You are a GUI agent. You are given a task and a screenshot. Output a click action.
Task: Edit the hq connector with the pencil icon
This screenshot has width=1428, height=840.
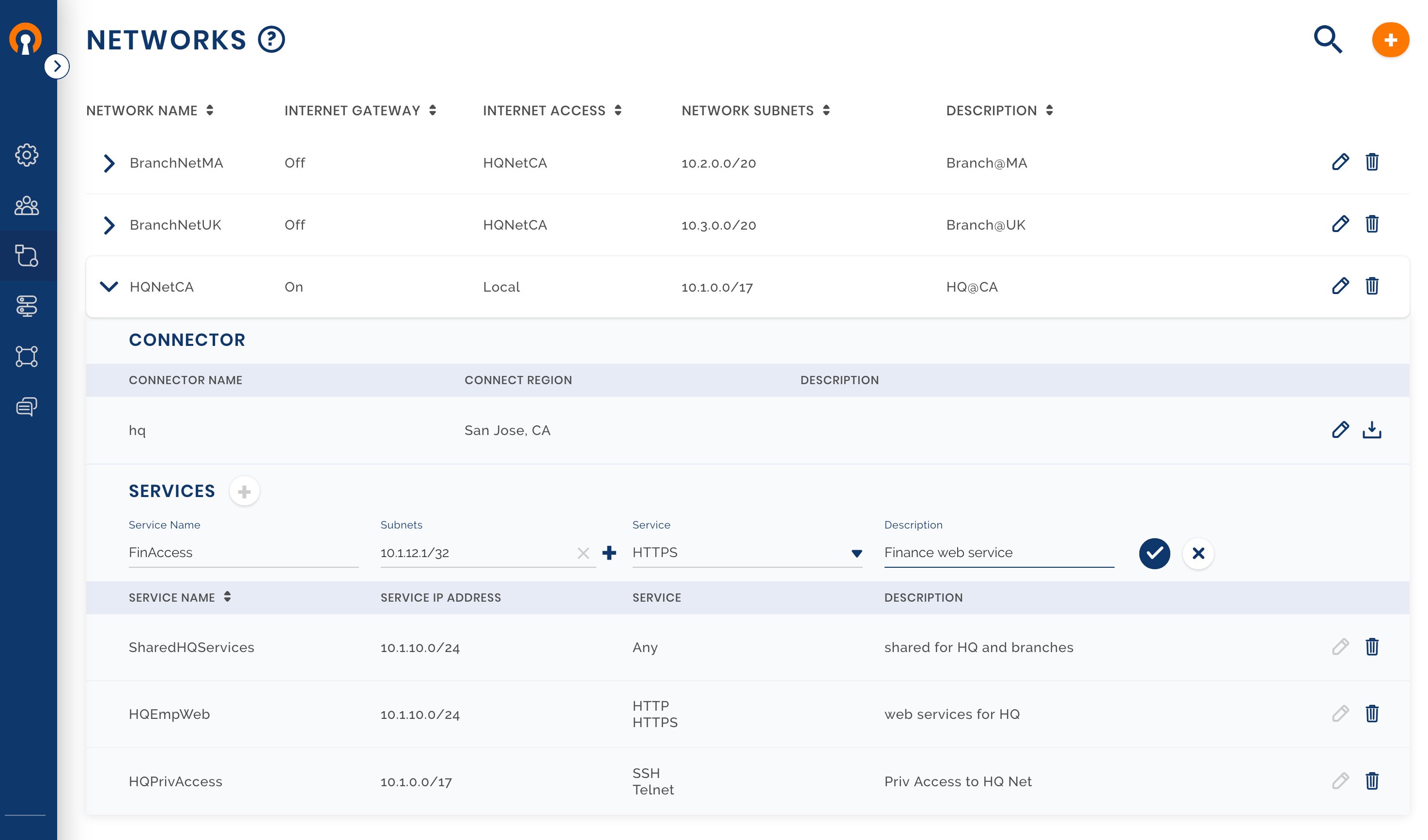(1340, 430)
